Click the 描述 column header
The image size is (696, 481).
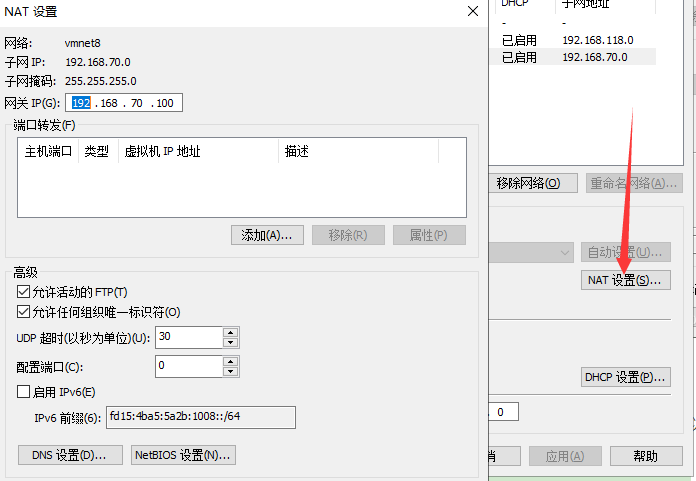[358, 151]
